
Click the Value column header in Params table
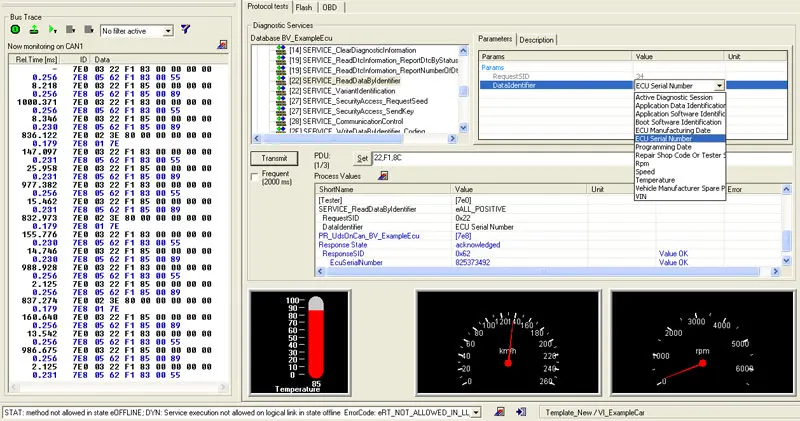(x=678, y=57)
